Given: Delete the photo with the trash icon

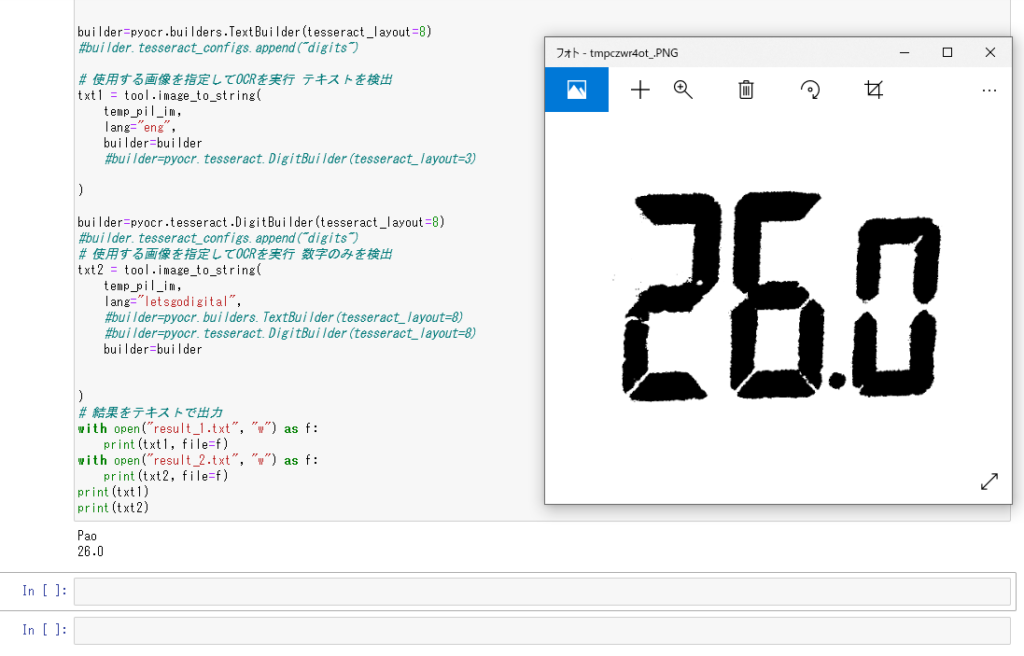Looking at the screenshot, I should (746, 90).
